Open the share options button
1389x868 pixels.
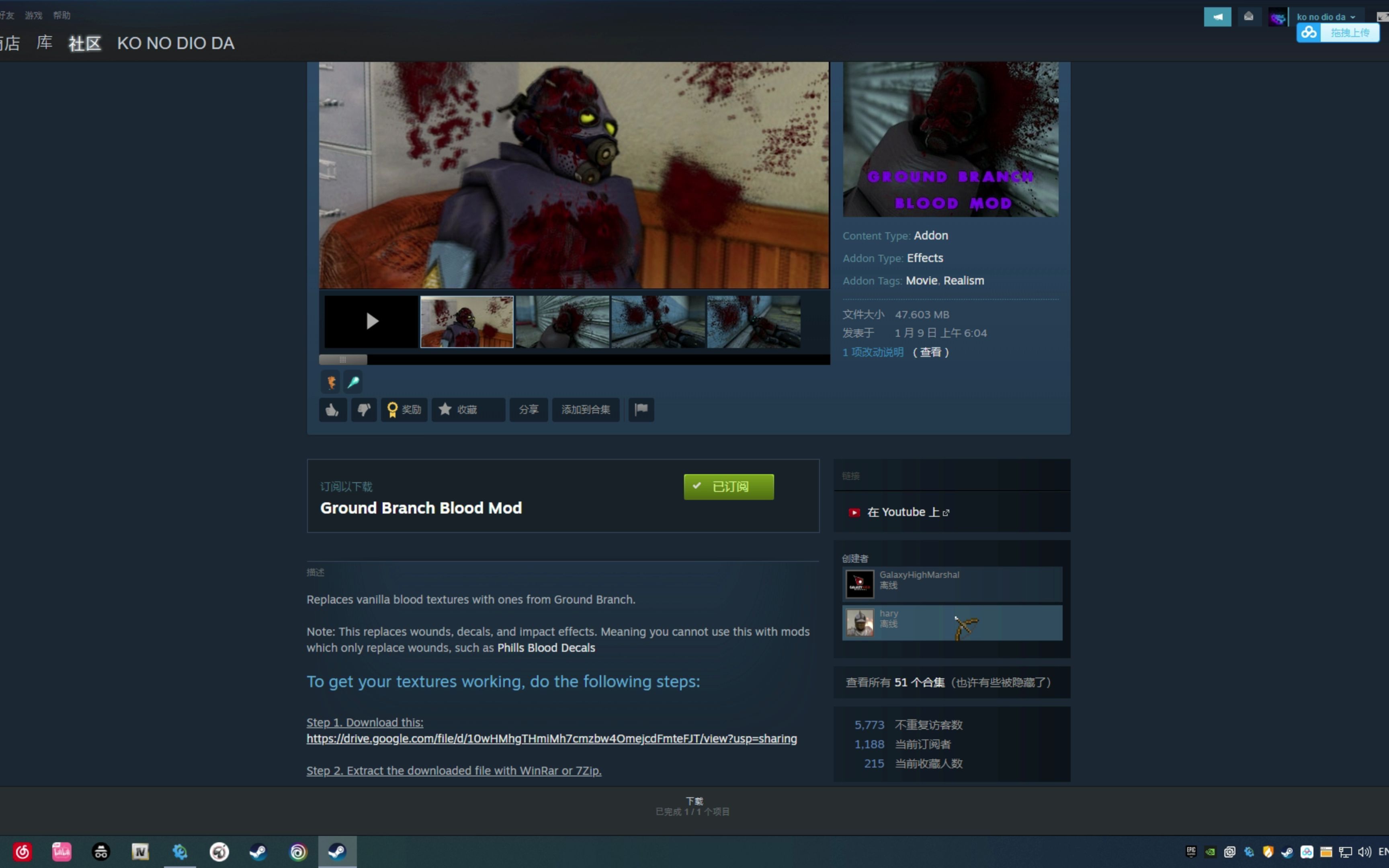pos(528,409)
